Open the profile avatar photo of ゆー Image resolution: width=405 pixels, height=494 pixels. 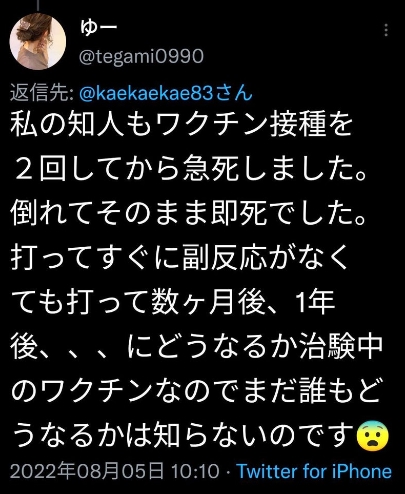coord(38,41)
